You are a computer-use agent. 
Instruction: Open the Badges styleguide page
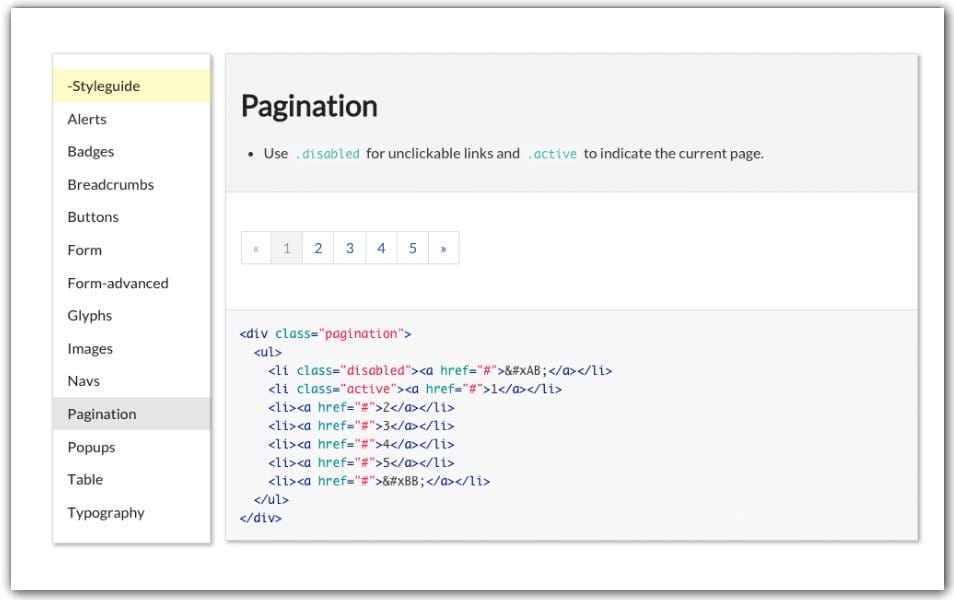[x=90, y=152]
